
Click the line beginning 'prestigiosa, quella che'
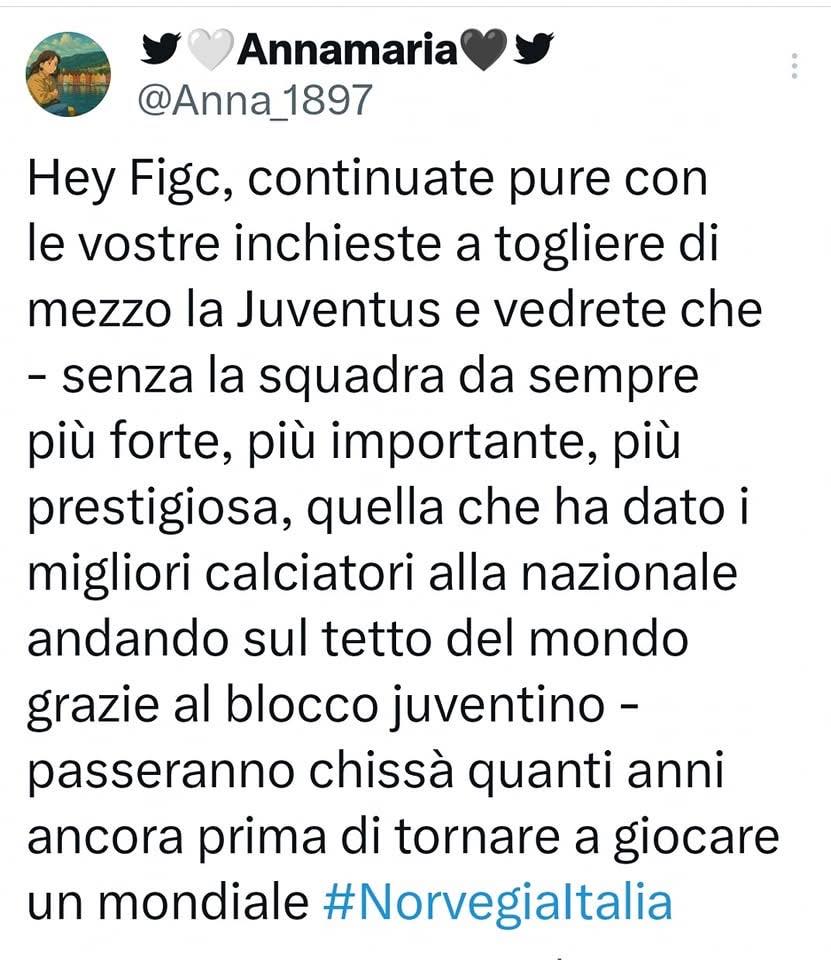click(x=388, y=508)
